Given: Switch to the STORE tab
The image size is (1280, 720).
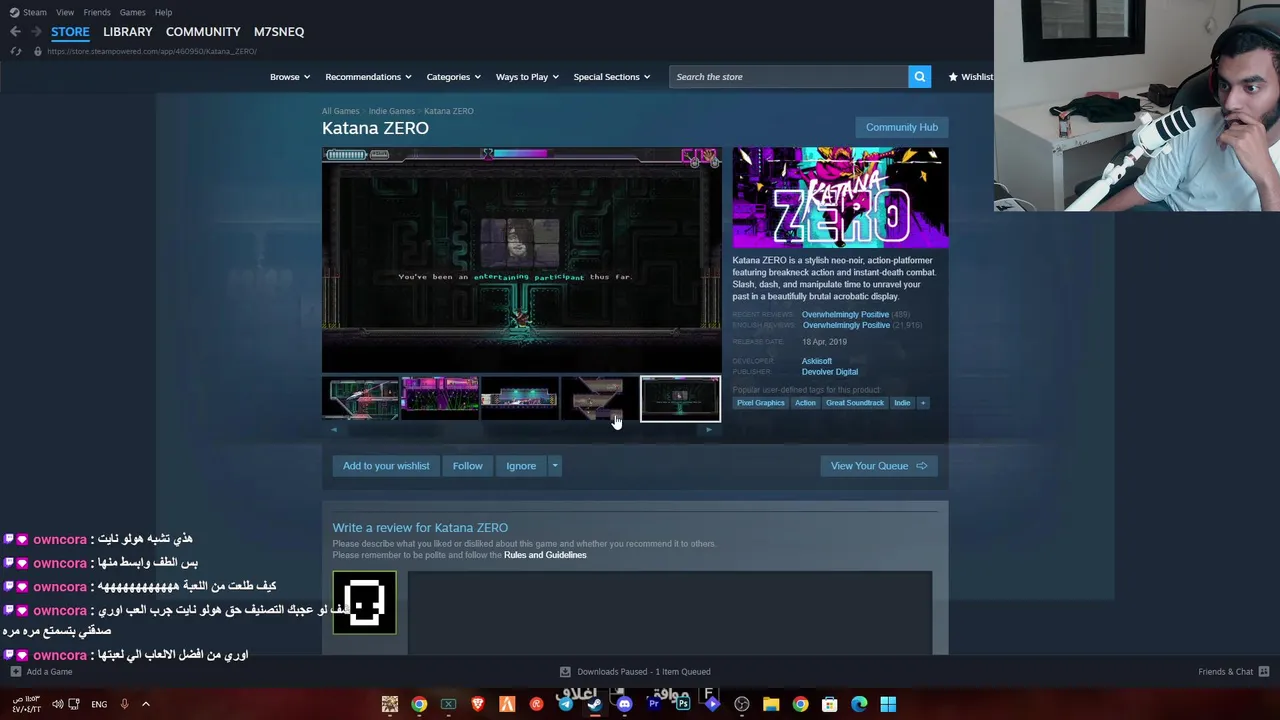Looking at the screenshot, I should 70,32.
